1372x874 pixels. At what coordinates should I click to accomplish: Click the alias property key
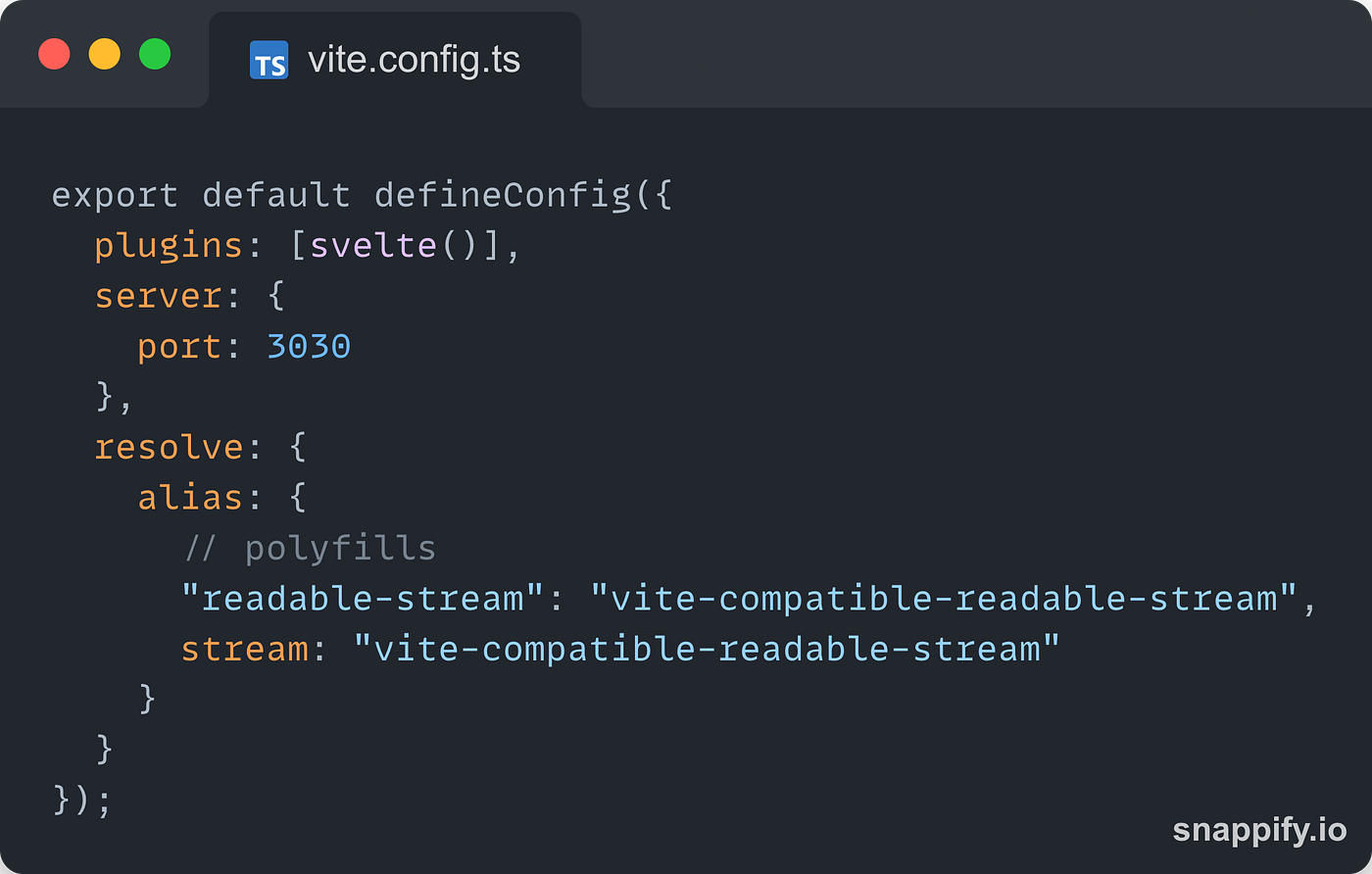click(190, 497)
